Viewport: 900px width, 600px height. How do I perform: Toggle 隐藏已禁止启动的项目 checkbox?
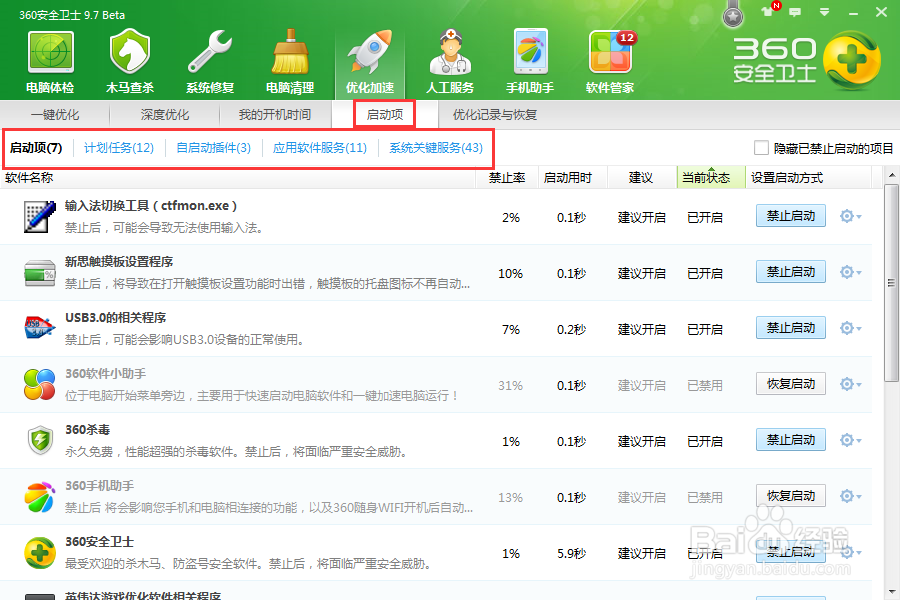pos(761,148)
